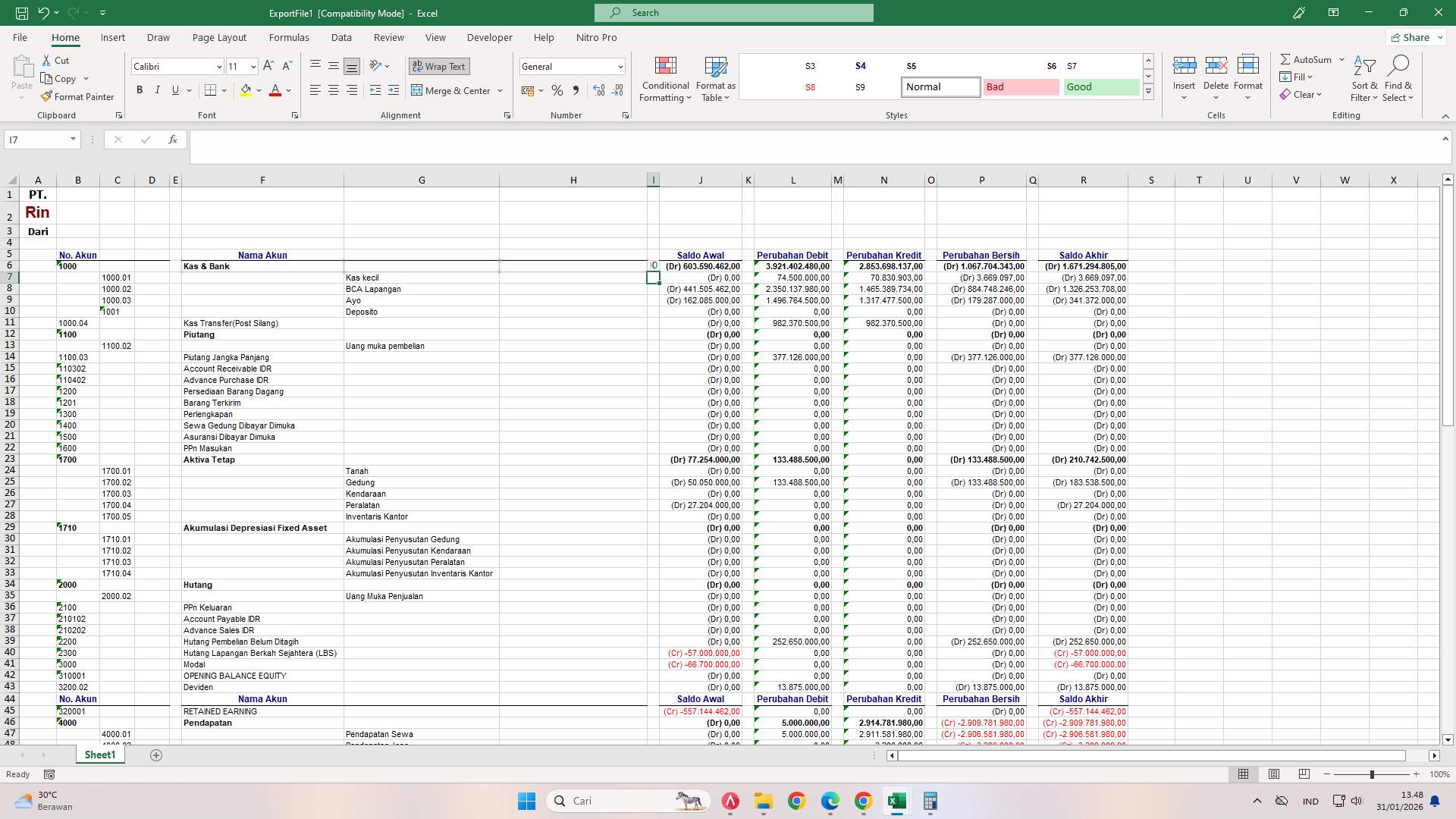The width and height of the screenshot is (1456, 819).
Task: Increase decimal places of selected cell
Action: [598, 90]
